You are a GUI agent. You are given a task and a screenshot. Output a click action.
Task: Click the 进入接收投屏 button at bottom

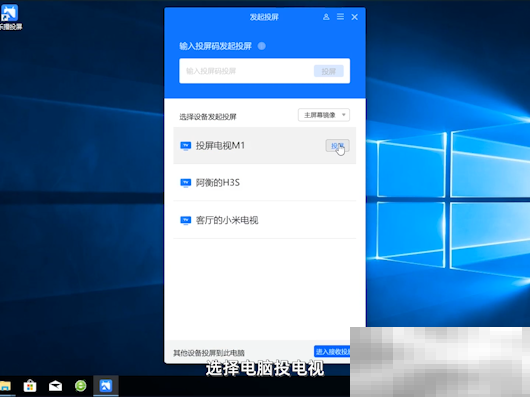tap(332, 352)
